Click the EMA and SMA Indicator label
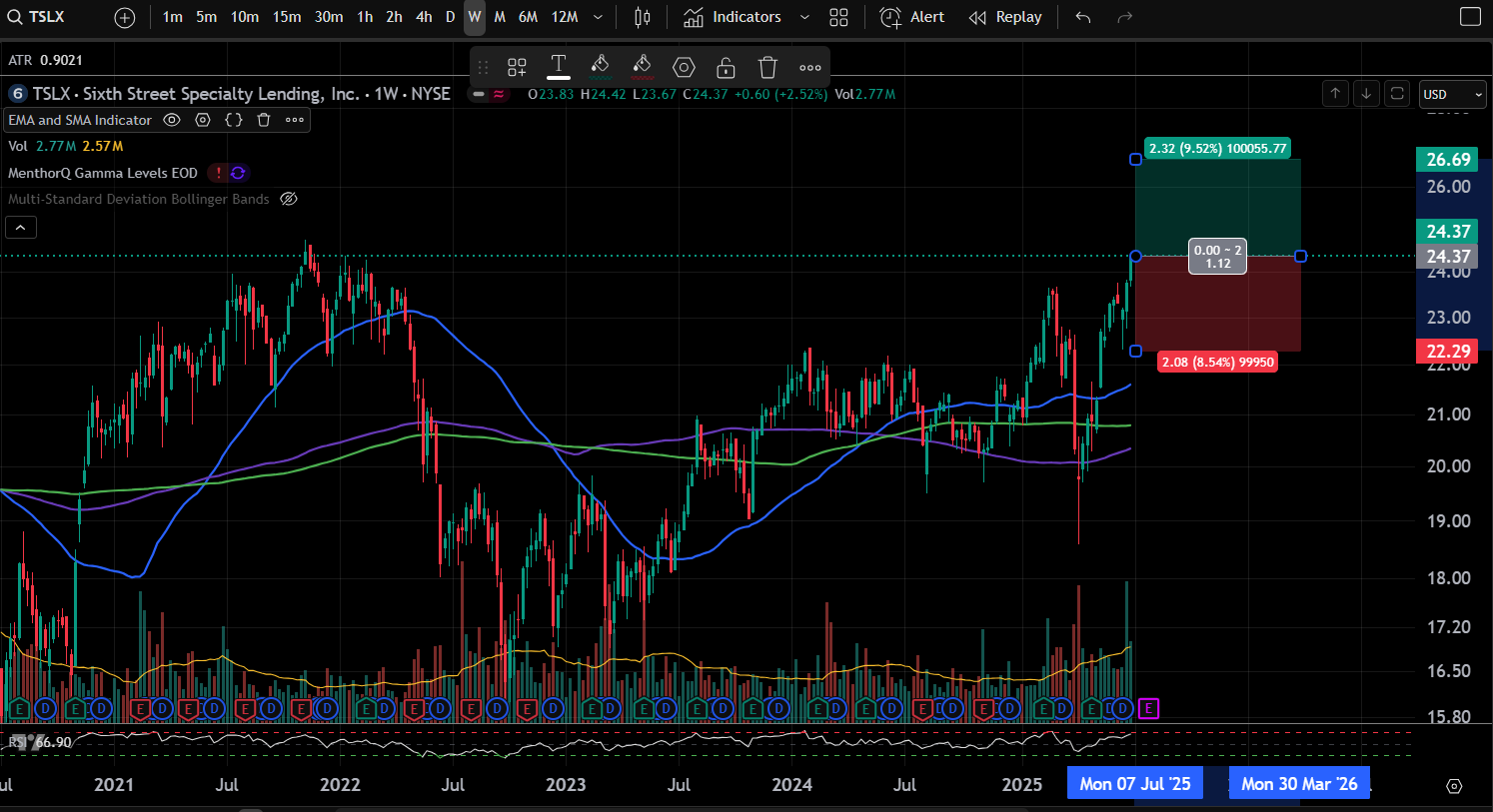This screenshot has height=812, width=1493. click(x=80, y=120)
